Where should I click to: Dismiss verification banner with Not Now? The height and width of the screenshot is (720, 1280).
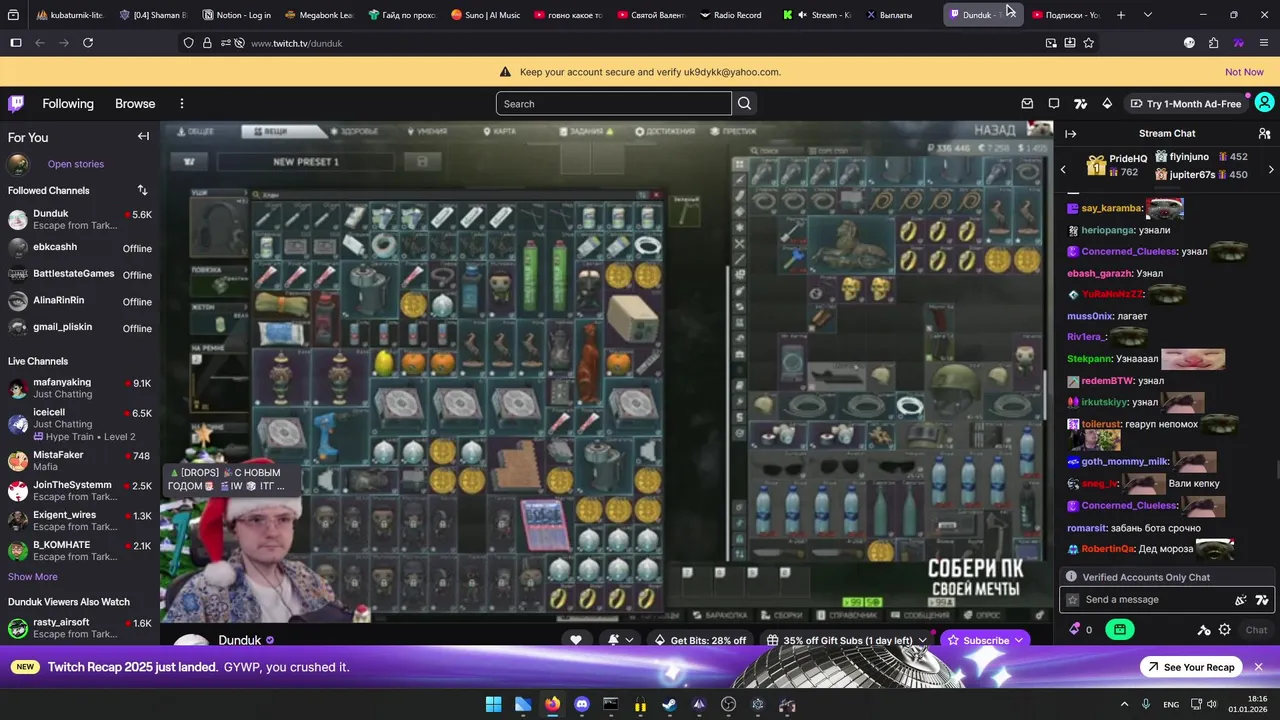pyautogui.click(x=1244, y=72)
